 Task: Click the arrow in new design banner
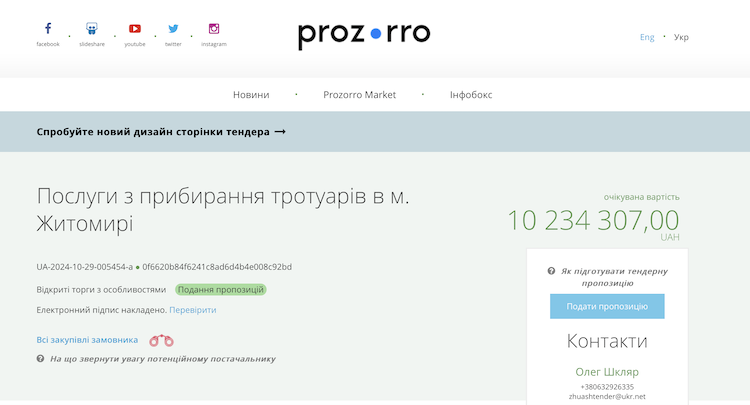(280, 131)
